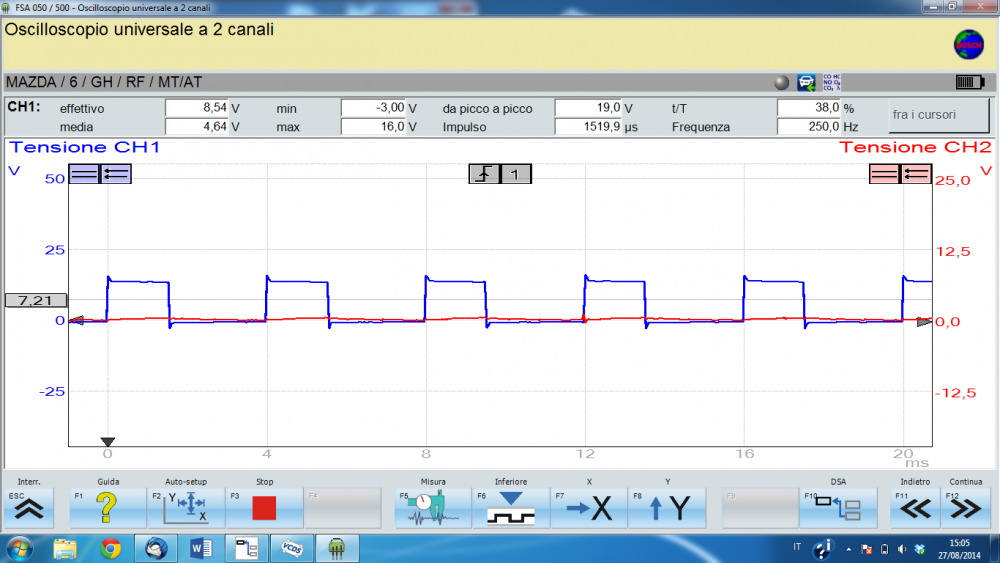
Task: Select trigger channel 1 box
Action: click(515, 173)
